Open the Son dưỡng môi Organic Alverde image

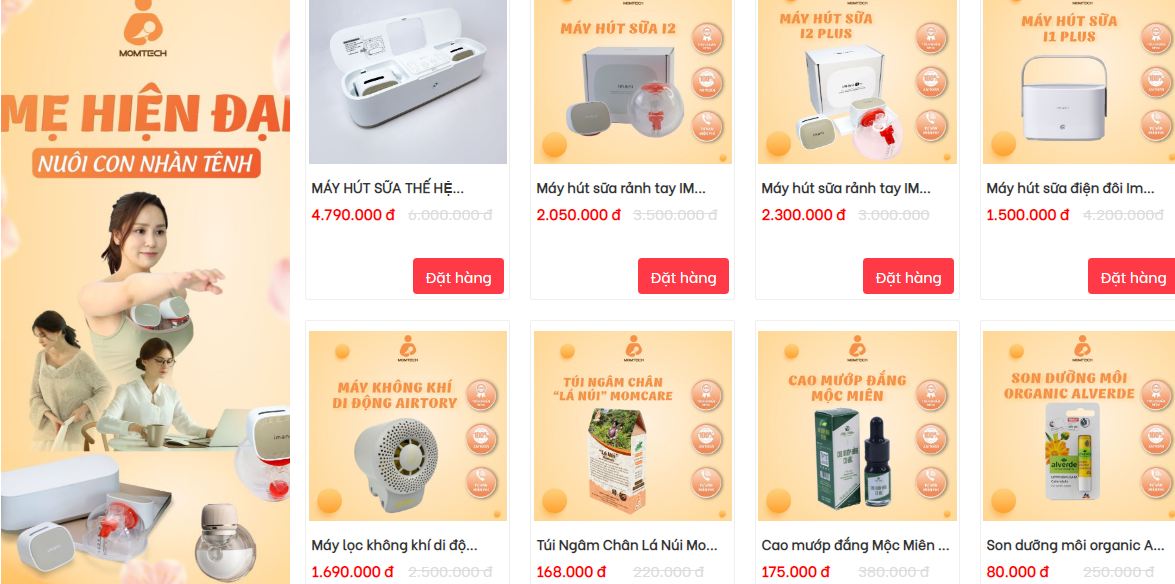point(1078,426)
